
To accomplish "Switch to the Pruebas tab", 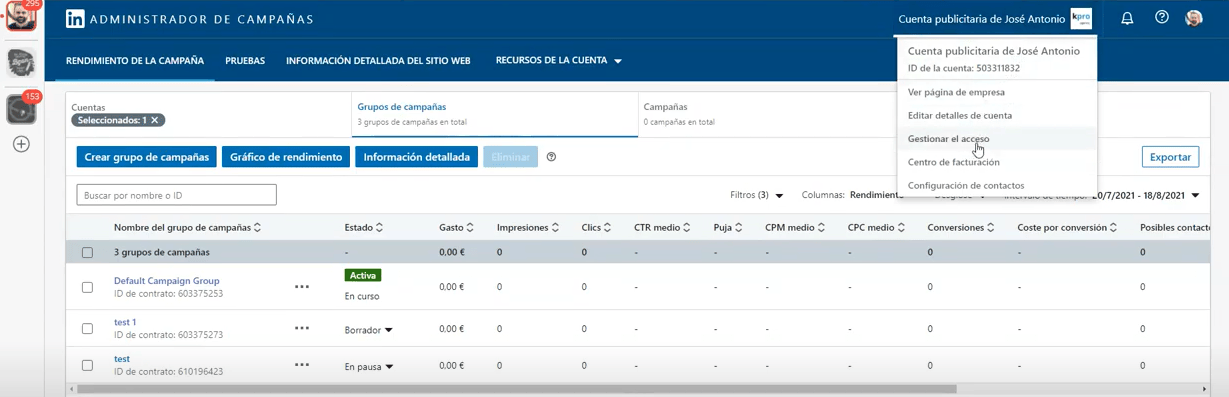I will coord(245,61).
